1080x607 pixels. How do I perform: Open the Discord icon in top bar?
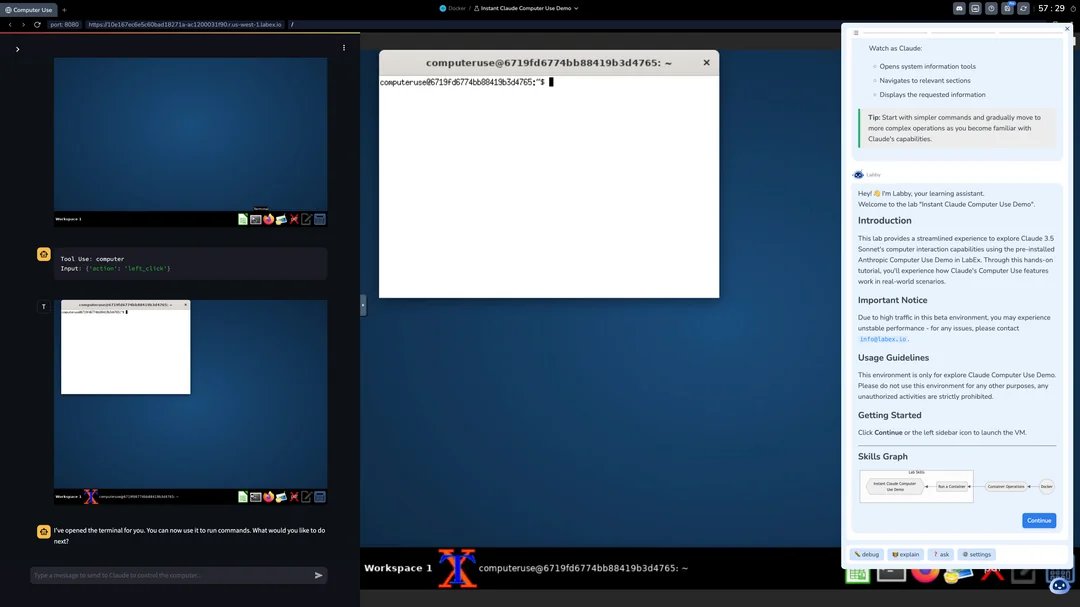[959, 8]
